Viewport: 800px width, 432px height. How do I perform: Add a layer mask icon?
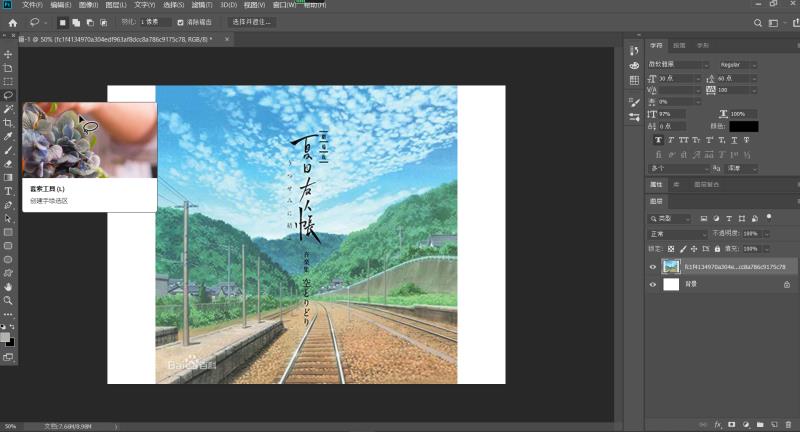[732, 424]
